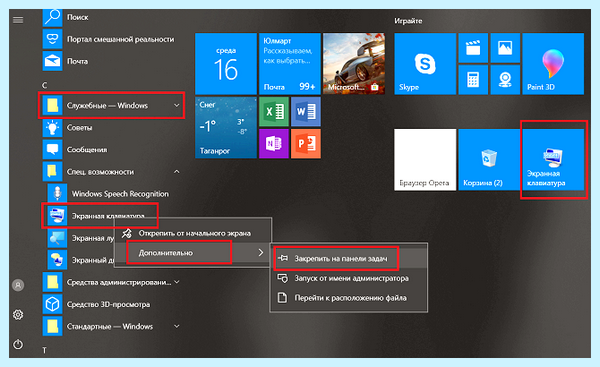Image resolution: width=600 pixels, height=367 pixels.
Task: Click the power button icon
Action: (18, 344)
